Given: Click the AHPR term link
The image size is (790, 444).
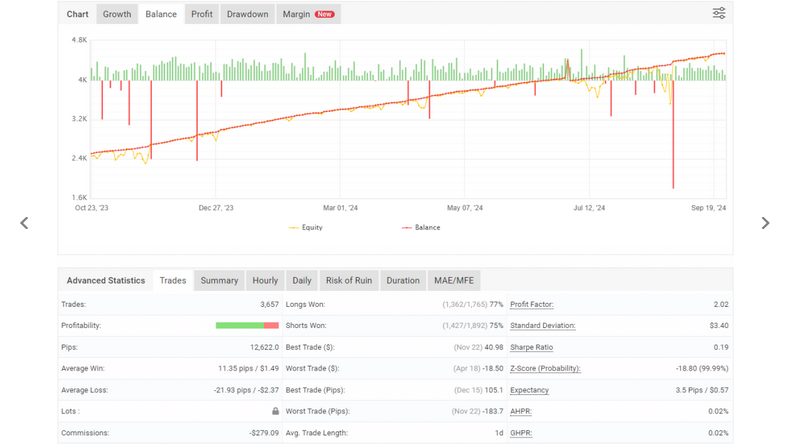Looking at the screenshot, I should (520, 411).
